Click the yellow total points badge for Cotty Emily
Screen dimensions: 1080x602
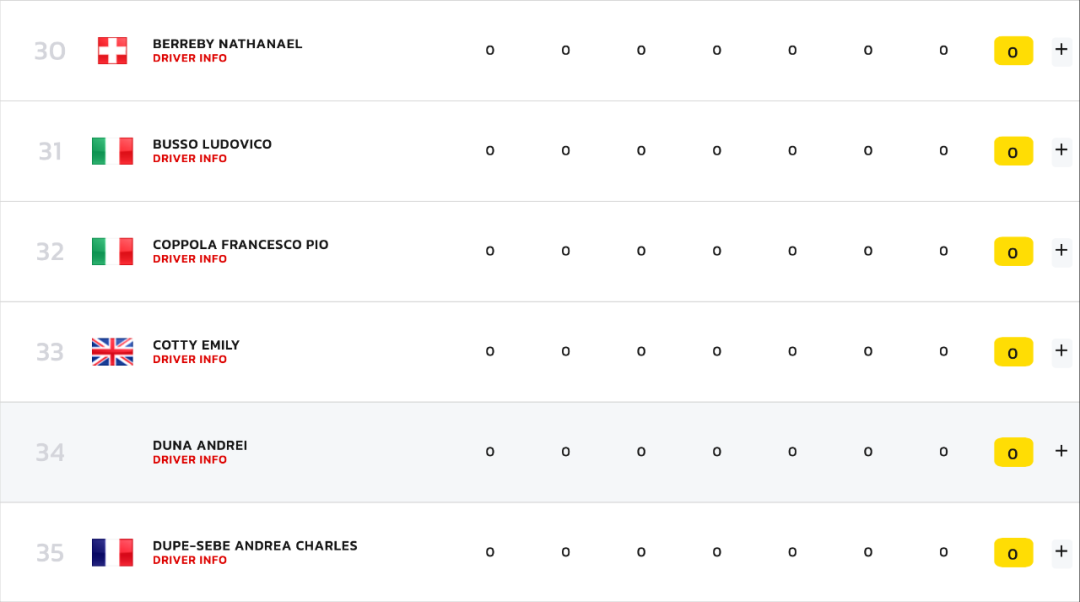coord(1013,352)
